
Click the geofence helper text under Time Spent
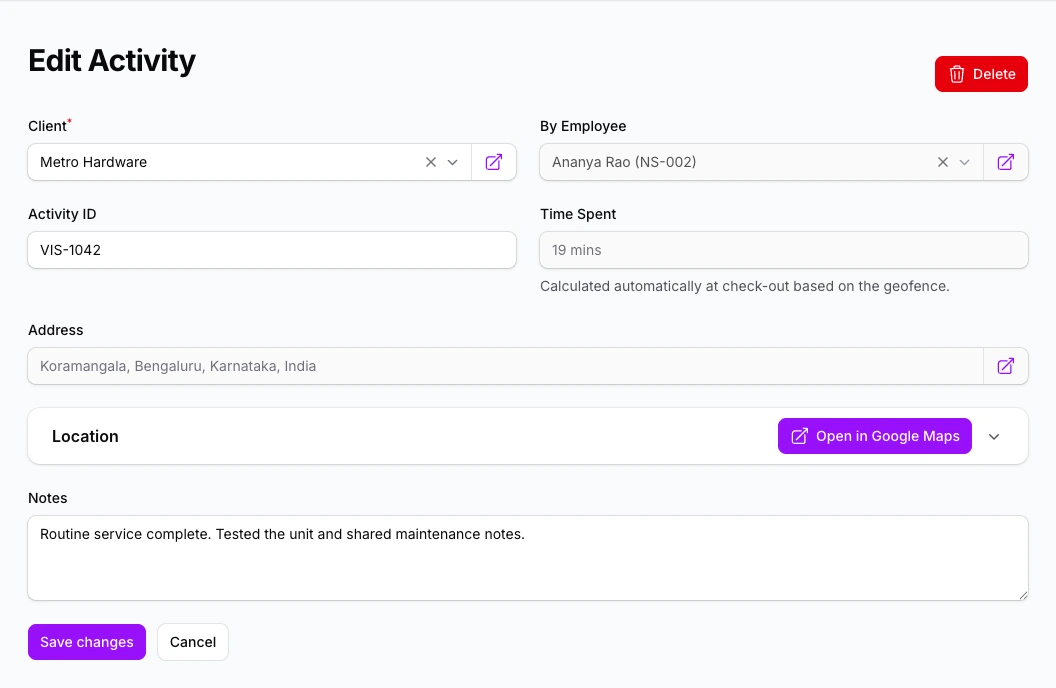coord(745,286)
